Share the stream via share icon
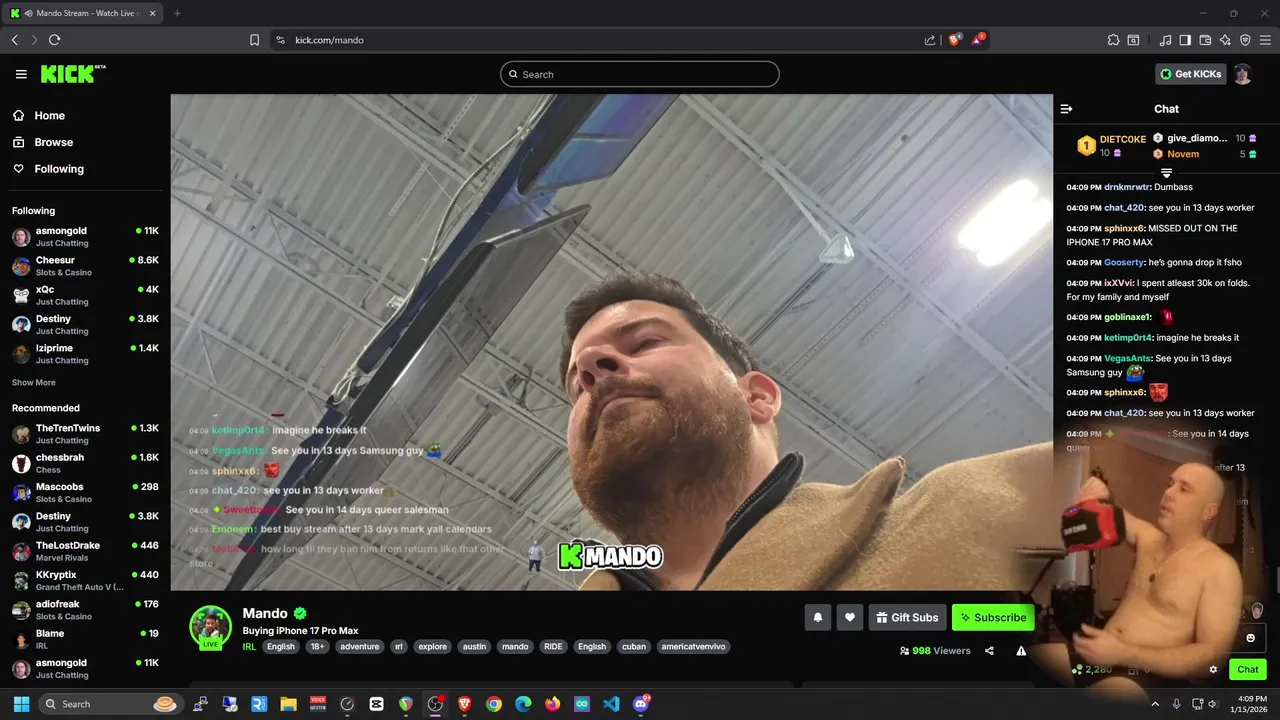Viewport: 1280px width, 720px height. 989,650
